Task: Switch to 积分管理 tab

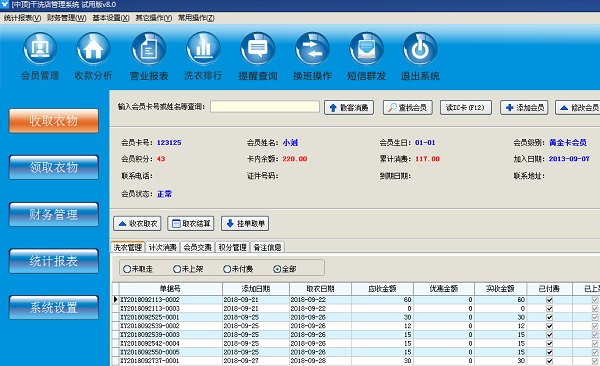Action: pos(232,247)
